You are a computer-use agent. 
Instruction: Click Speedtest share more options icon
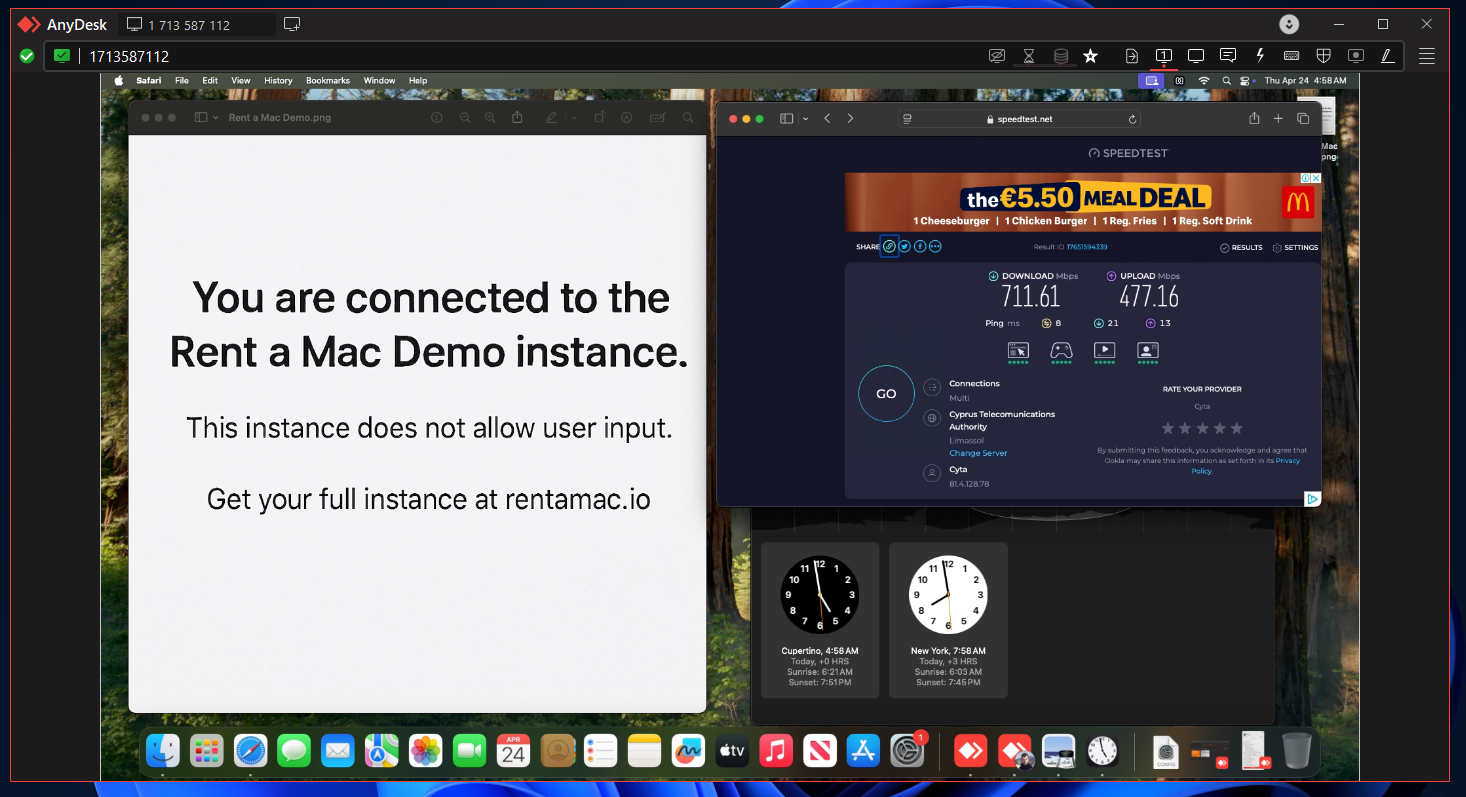[935, 246]
